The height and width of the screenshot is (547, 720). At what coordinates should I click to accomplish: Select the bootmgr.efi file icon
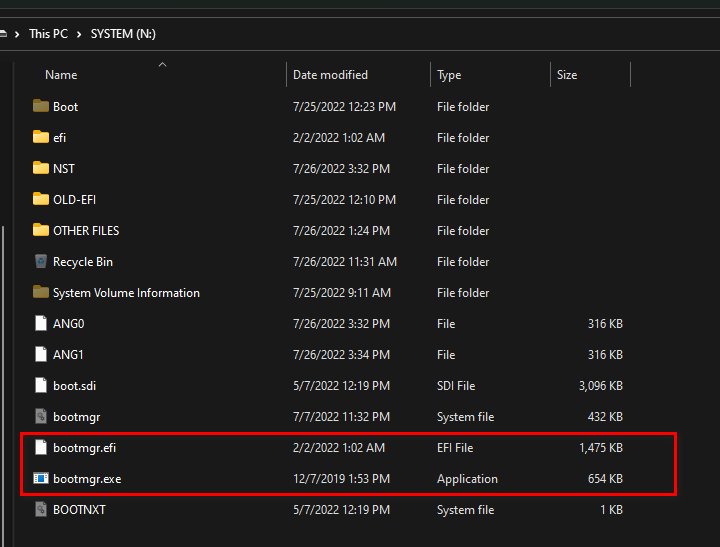pyautogui.click(x=41, y=447)
